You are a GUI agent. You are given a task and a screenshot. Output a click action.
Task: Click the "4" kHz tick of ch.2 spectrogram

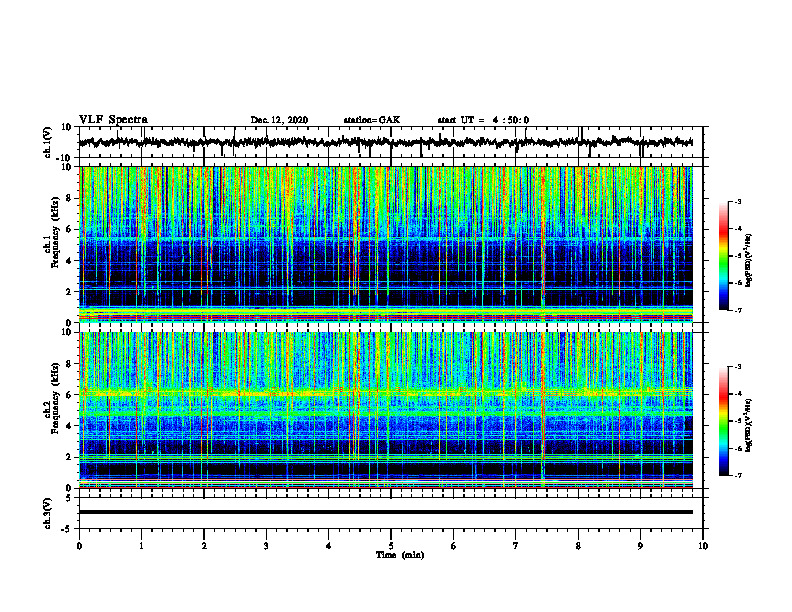69,426
